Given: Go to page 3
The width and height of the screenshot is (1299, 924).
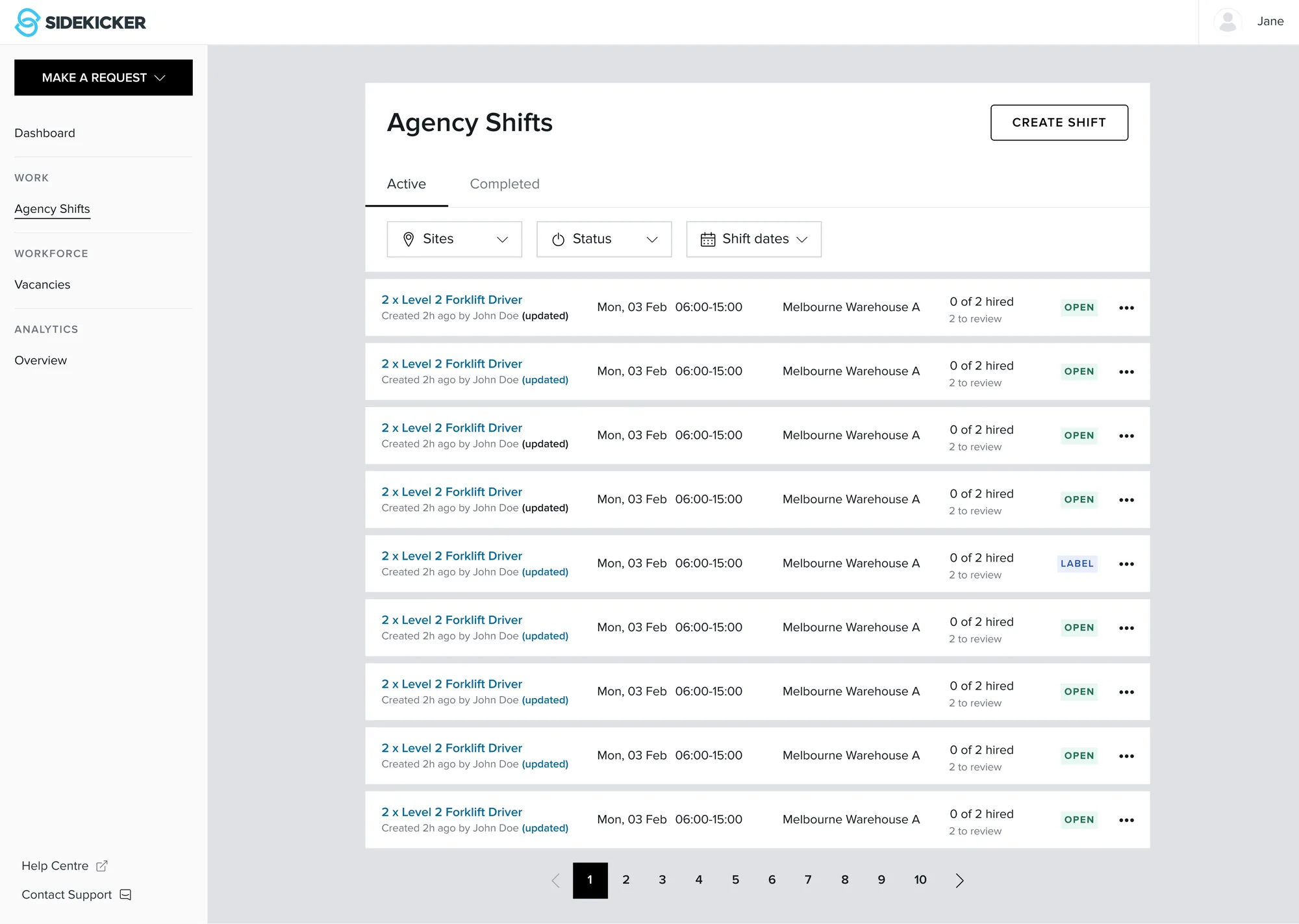Looking at the screenshot, I should 662,880.
